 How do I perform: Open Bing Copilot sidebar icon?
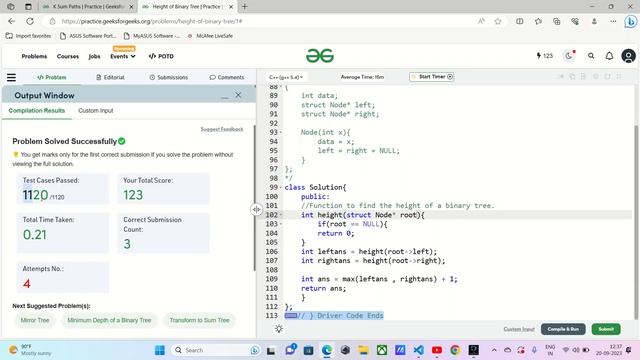pos(631,21)
